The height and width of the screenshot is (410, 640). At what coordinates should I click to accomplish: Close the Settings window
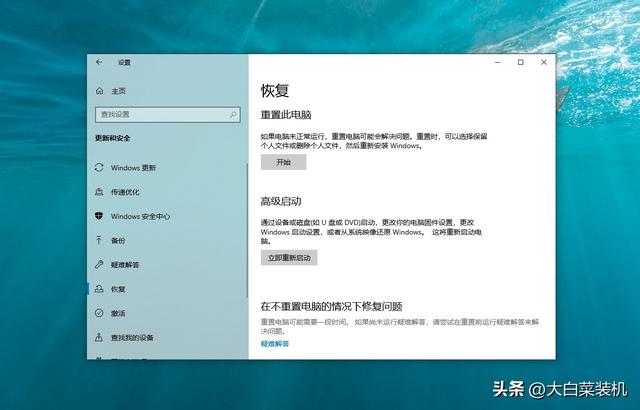point(544,62)
